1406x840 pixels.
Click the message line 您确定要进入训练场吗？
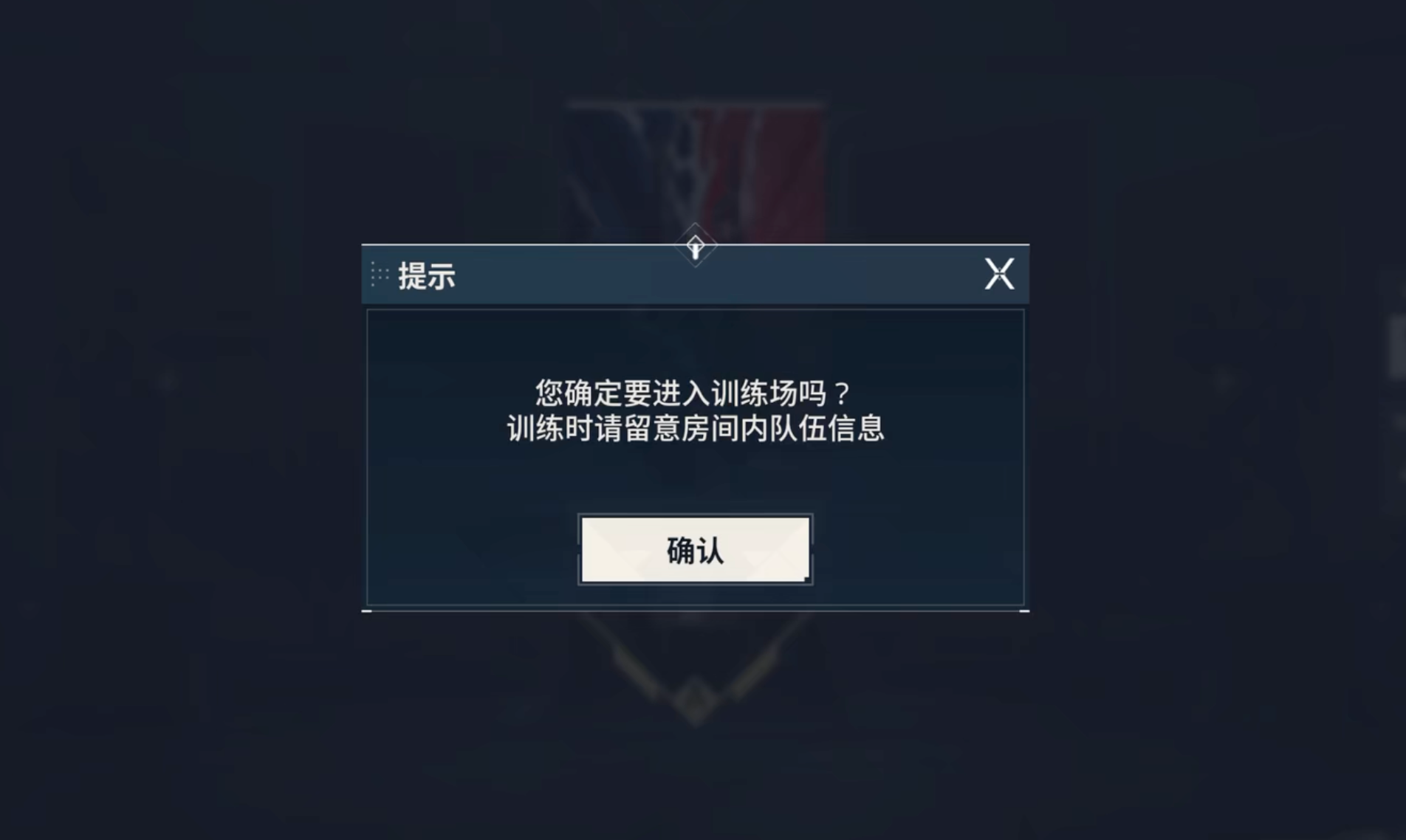click(x=694, y=393)
